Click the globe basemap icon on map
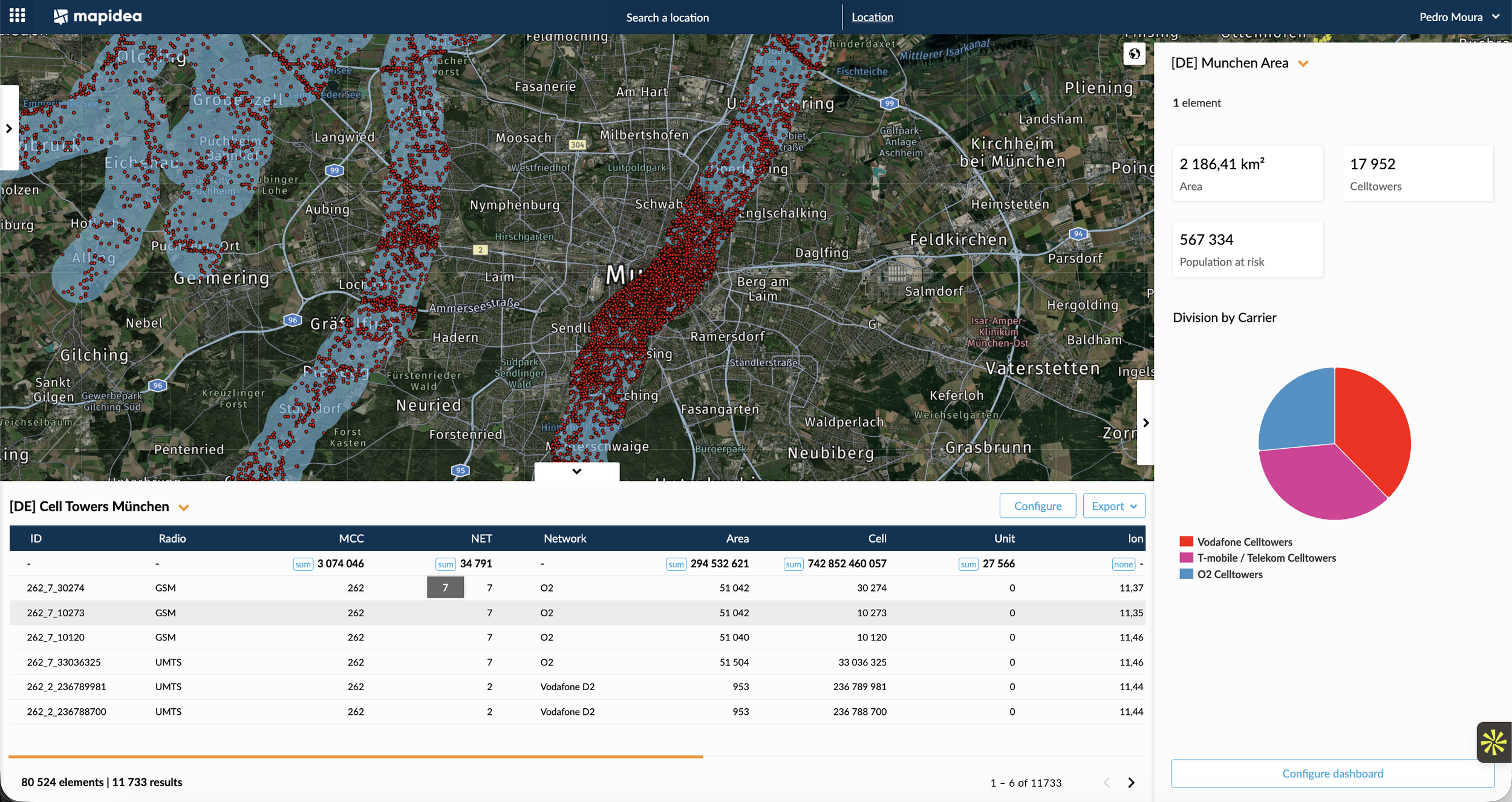This screenshot has height=802, width=1512. [x=1134, y=54]
